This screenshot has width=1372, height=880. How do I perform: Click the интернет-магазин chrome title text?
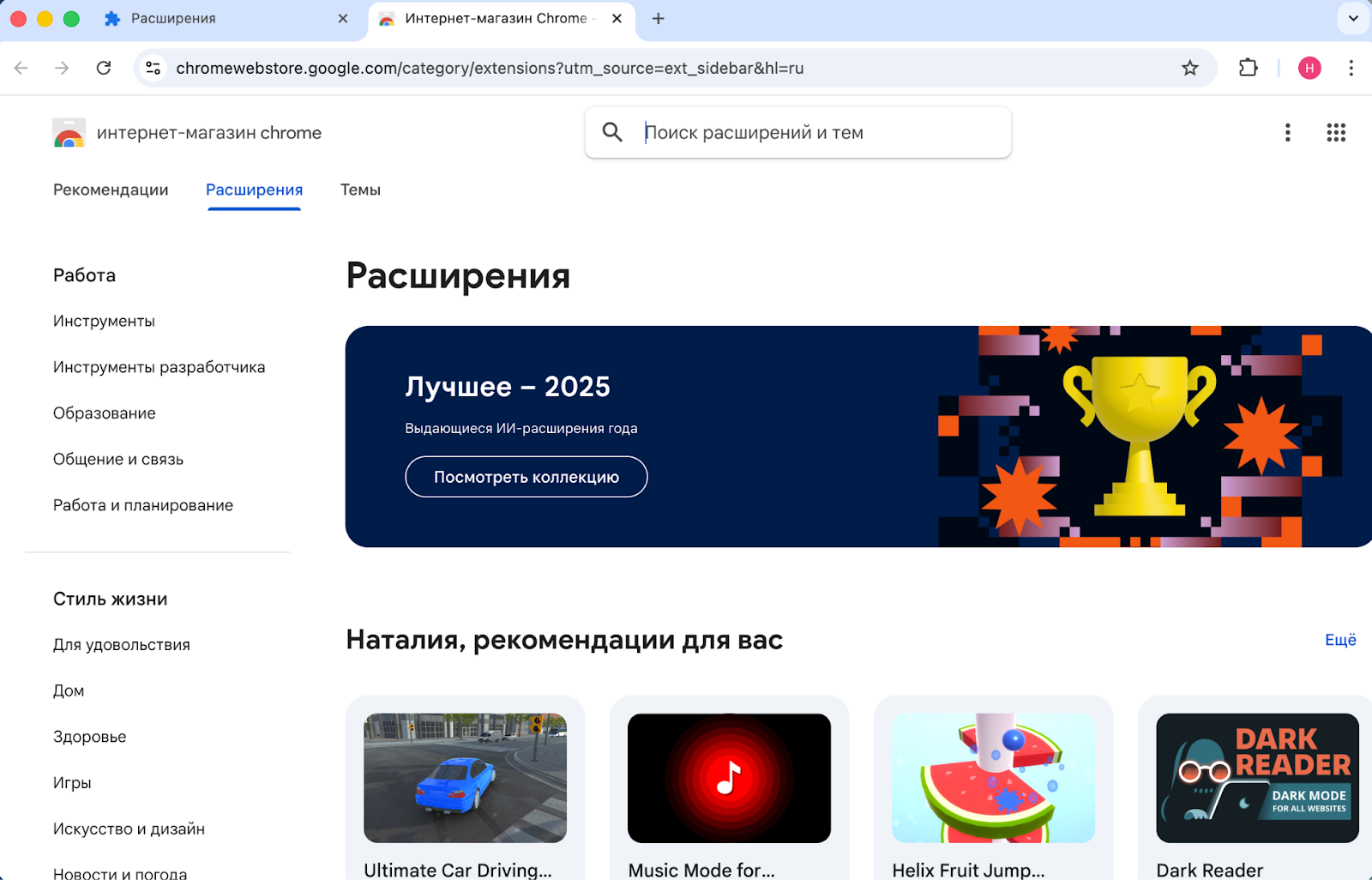tap(209, 133)
